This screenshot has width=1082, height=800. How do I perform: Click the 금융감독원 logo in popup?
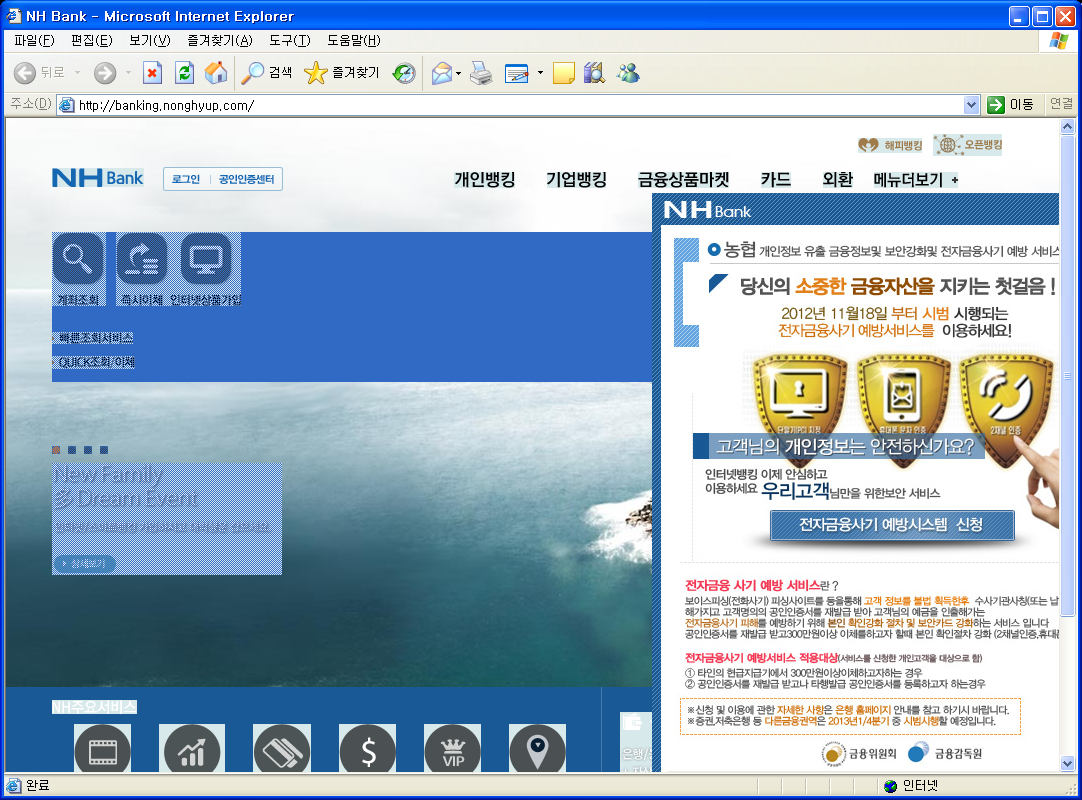click(945, 753)
